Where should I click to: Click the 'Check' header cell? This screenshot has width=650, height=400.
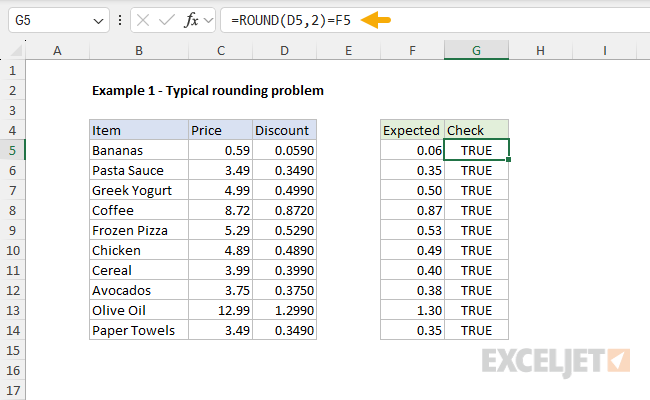[x=476, y=130]
